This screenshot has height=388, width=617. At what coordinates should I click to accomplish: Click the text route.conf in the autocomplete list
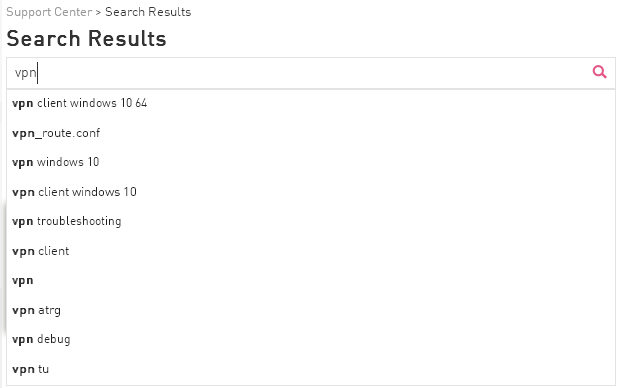pyautogui.click(x=71, y=133)
